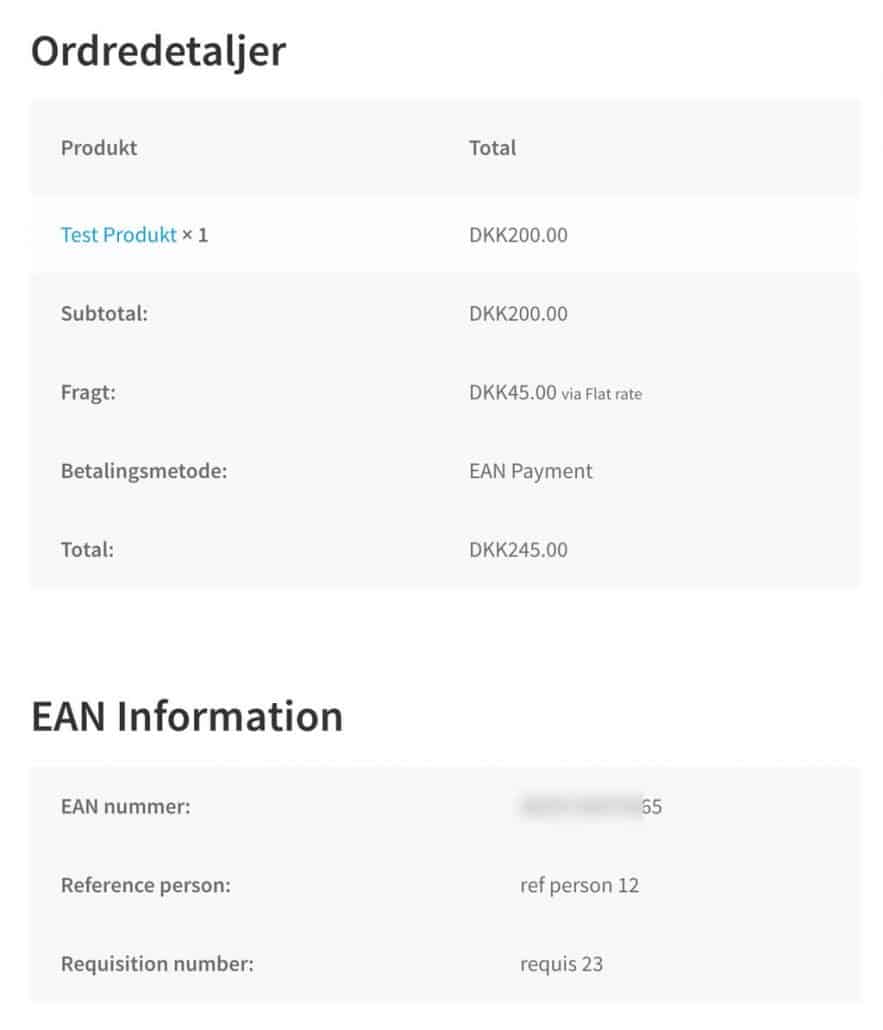Click the product price DKK200.00
Screen dimensions: 883x1030
pos(518,235)
